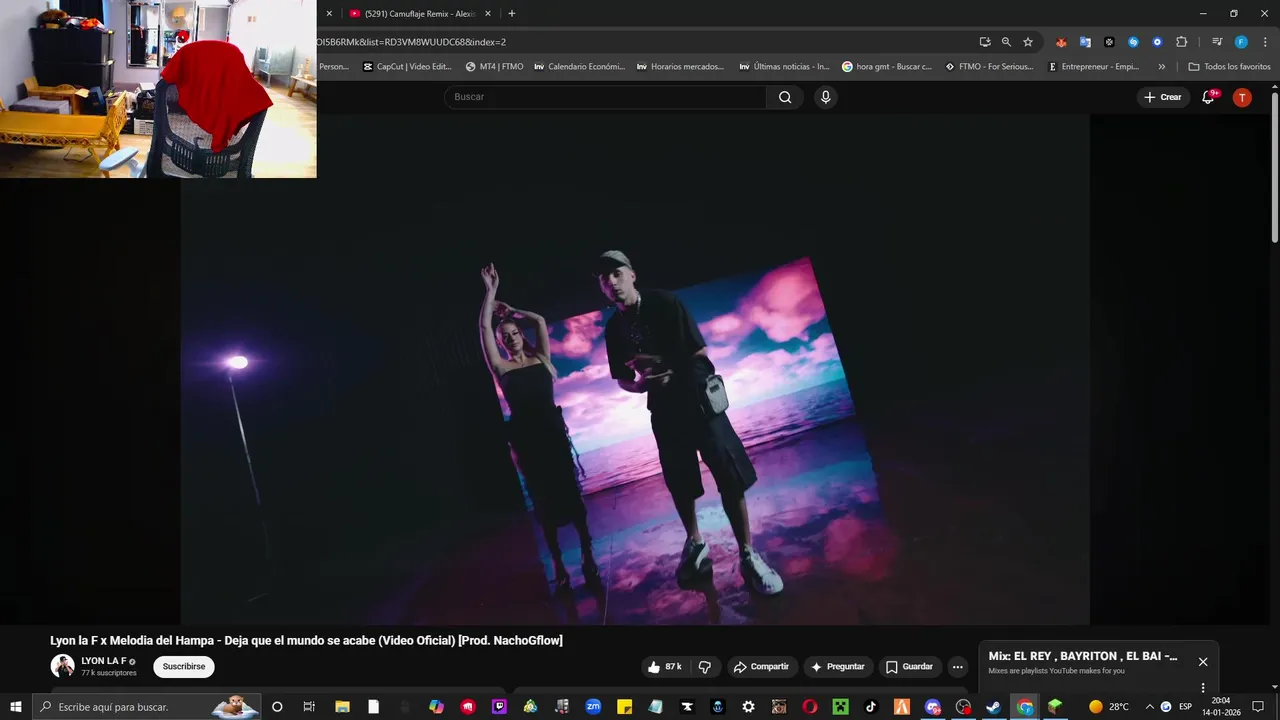The width and height of the screenshot is (1280, 720).
Task: Save the video with Guardar
Action: click(909, 667)
